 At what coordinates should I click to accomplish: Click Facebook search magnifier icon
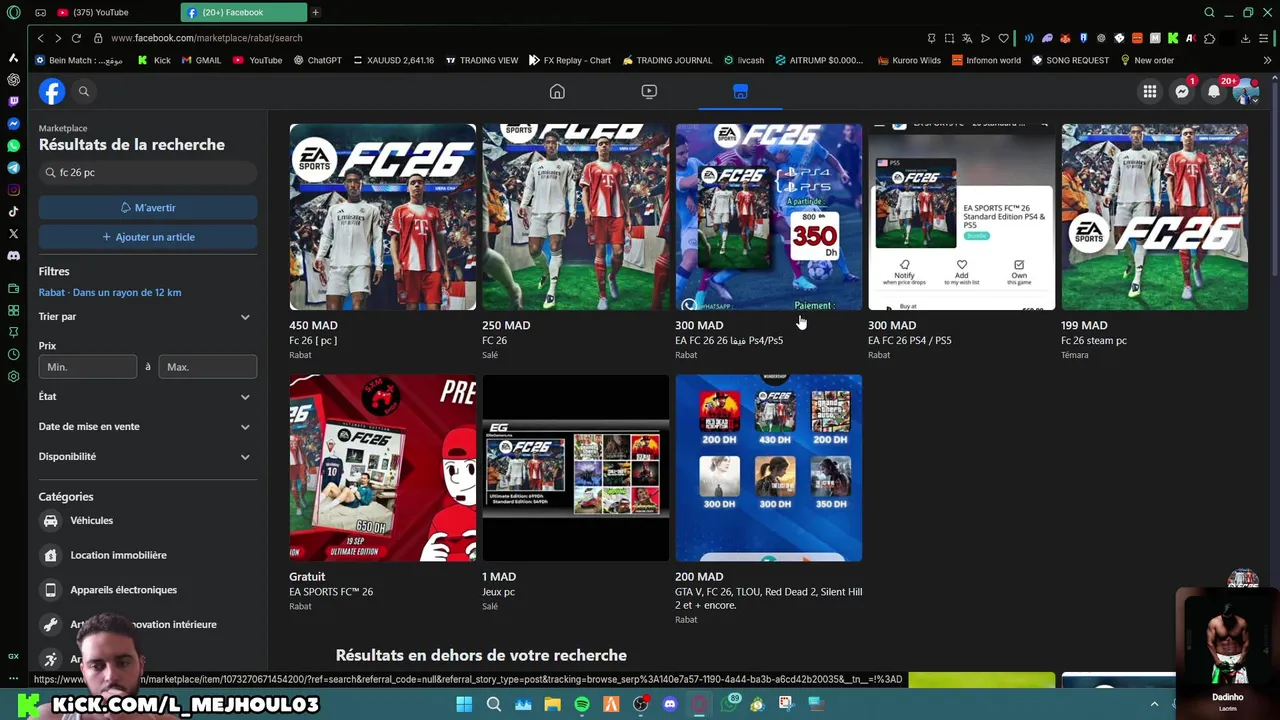[x=84, y=91]
